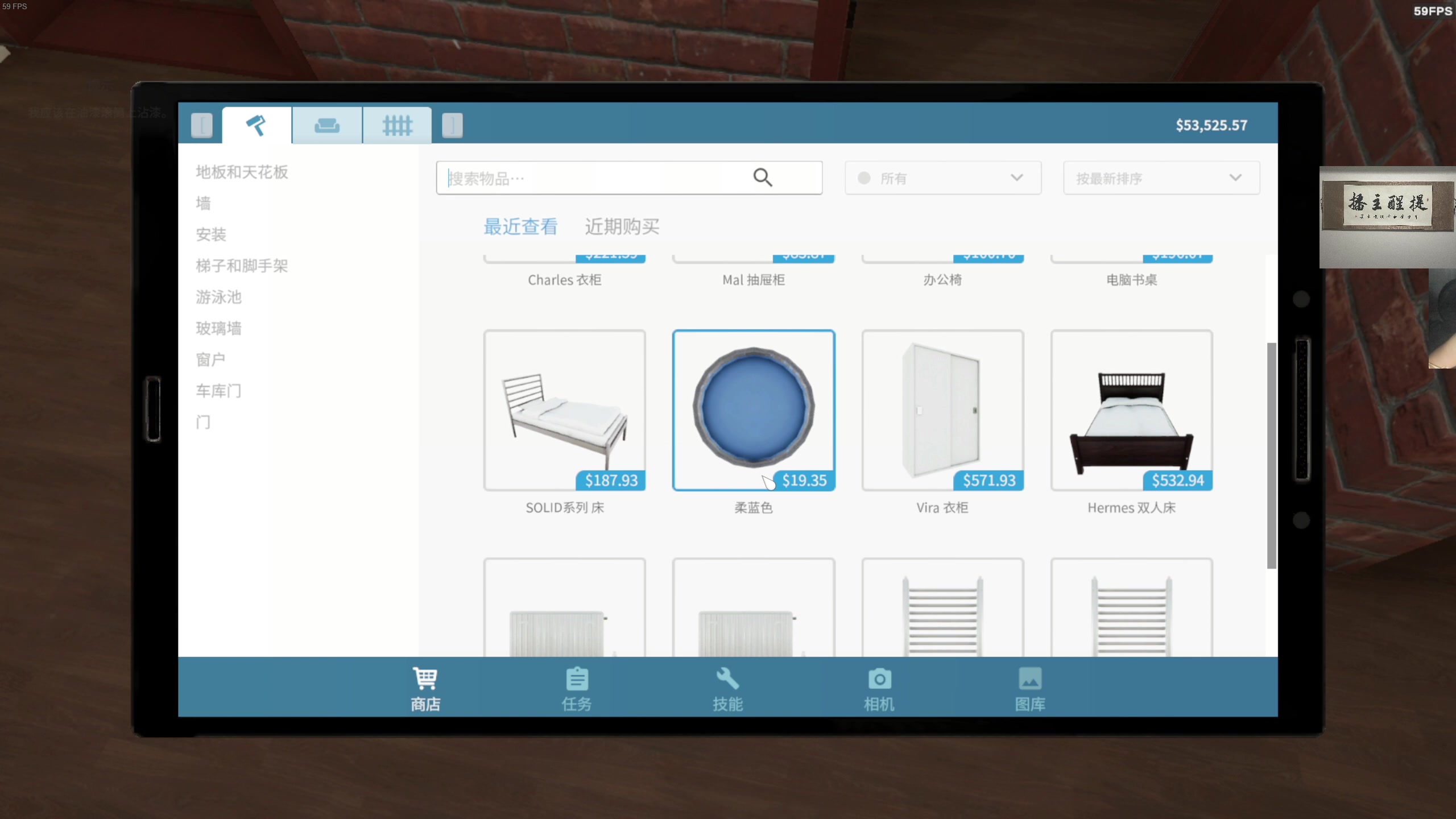Select 游泳池 category in sidebar

(219, 297)
